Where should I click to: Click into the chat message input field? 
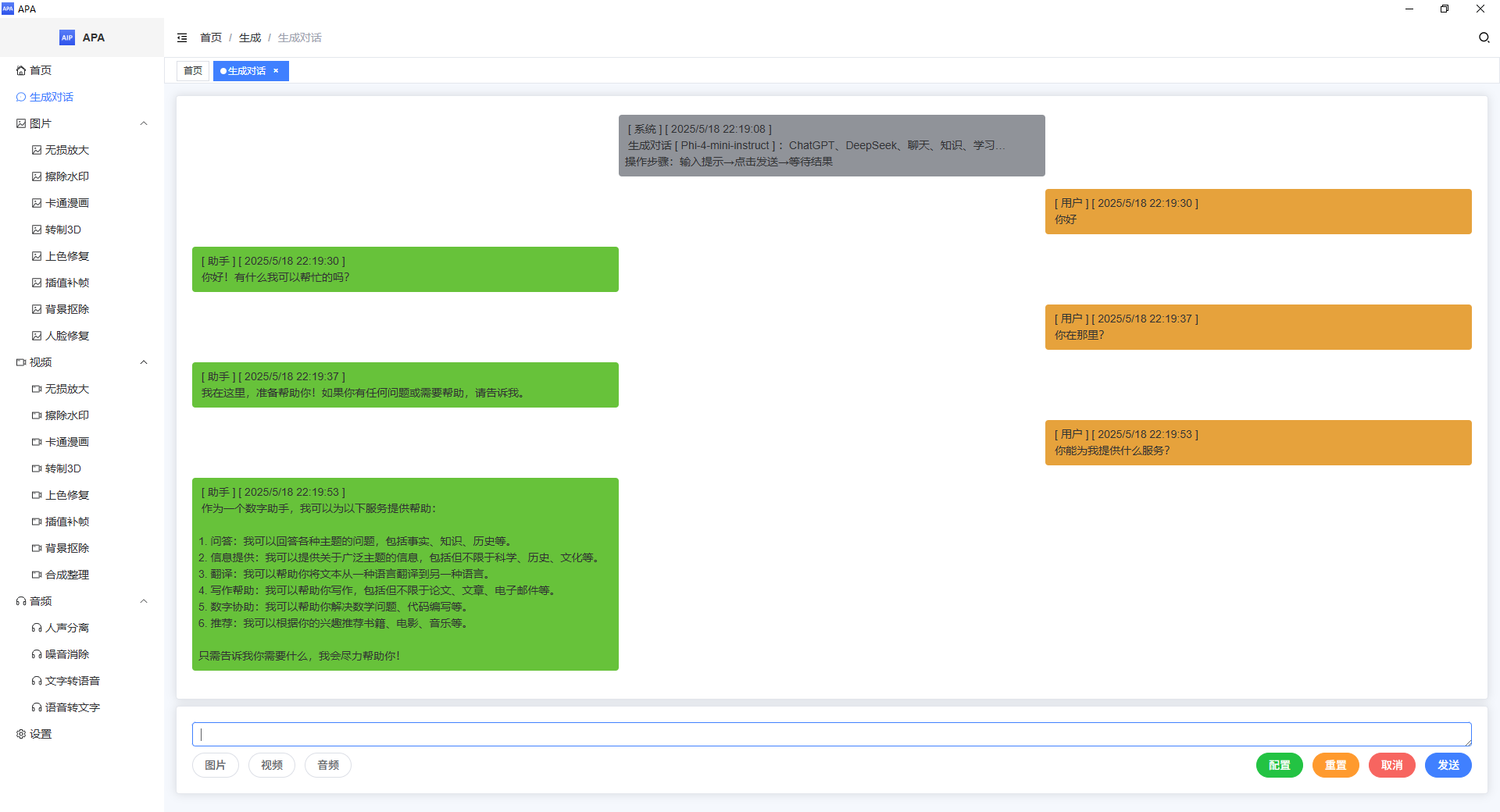(x=831, y=734)
